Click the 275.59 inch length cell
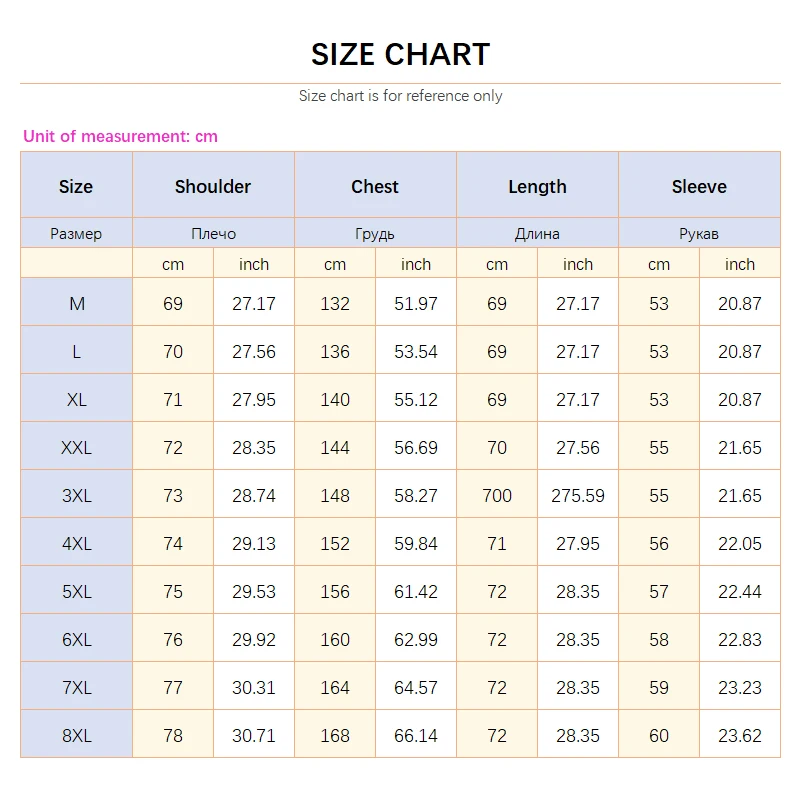Screen dimensions: 800x800 point(578,495)
